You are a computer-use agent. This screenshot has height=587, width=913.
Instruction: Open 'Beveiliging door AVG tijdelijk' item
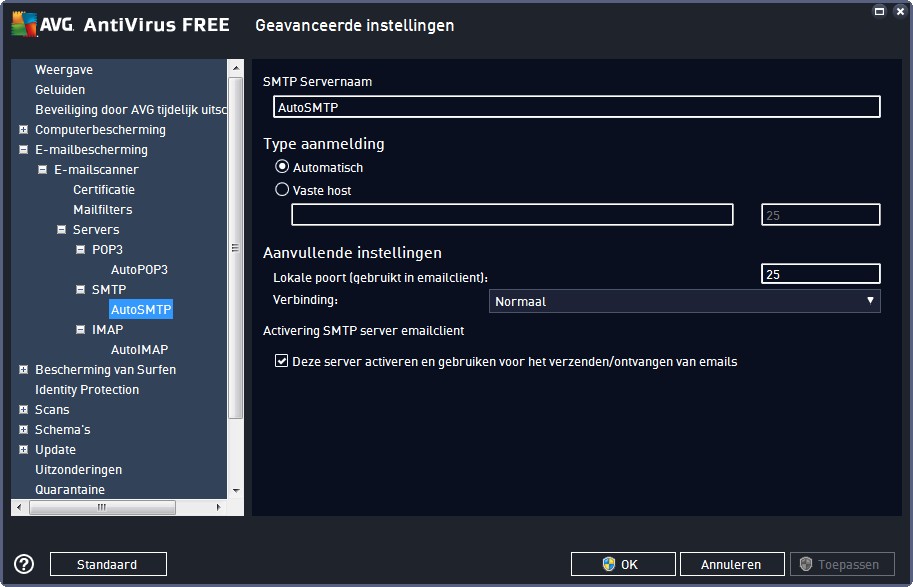pos(130,109)
